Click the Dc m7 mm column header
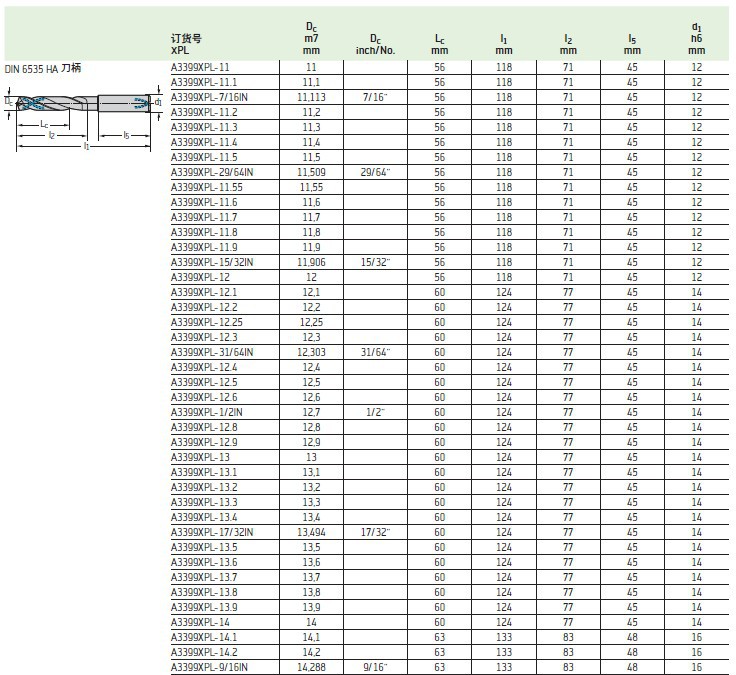736x675 pixels. coord(311,37)
